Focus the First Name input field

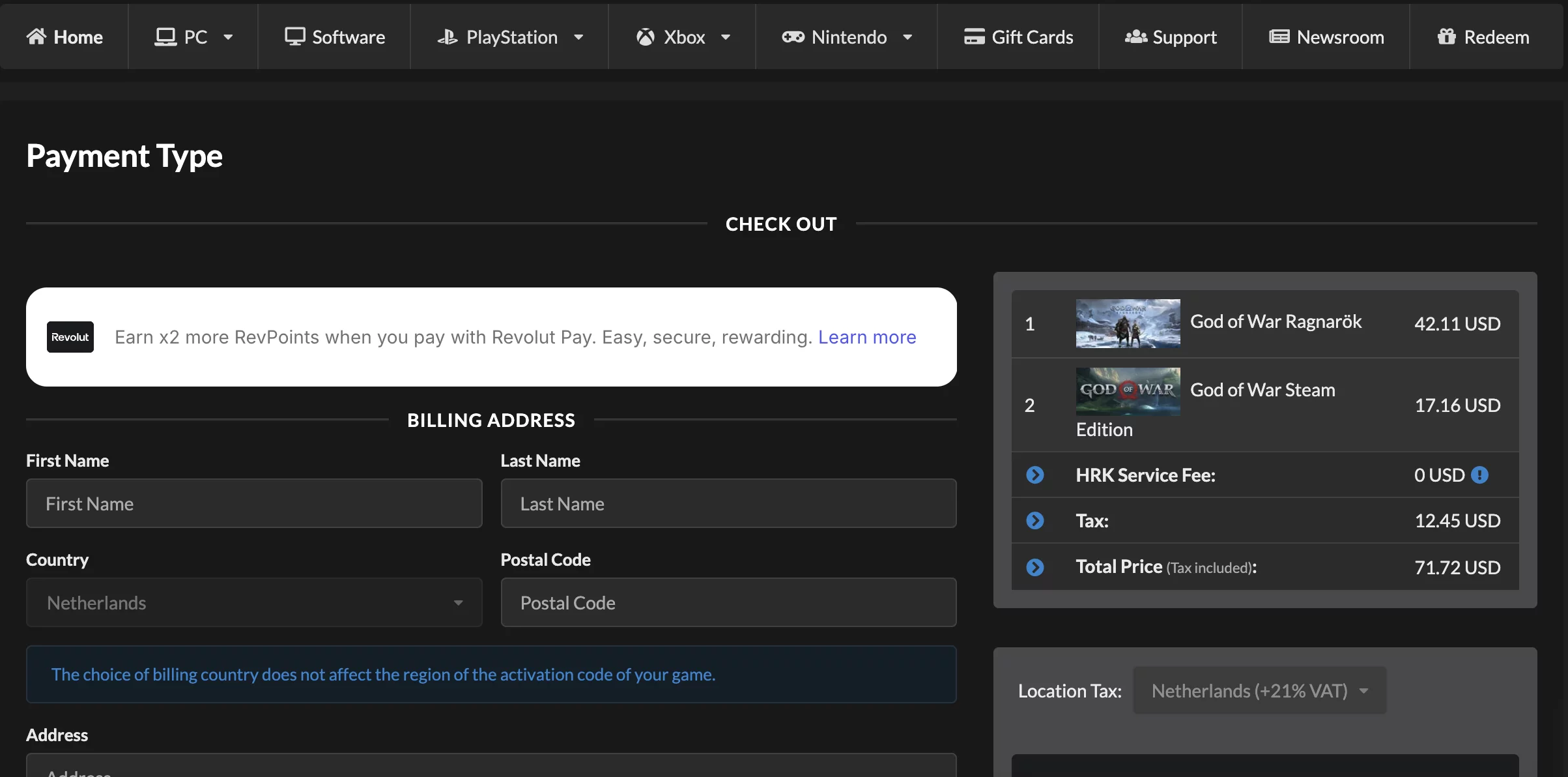pos(254,503)
